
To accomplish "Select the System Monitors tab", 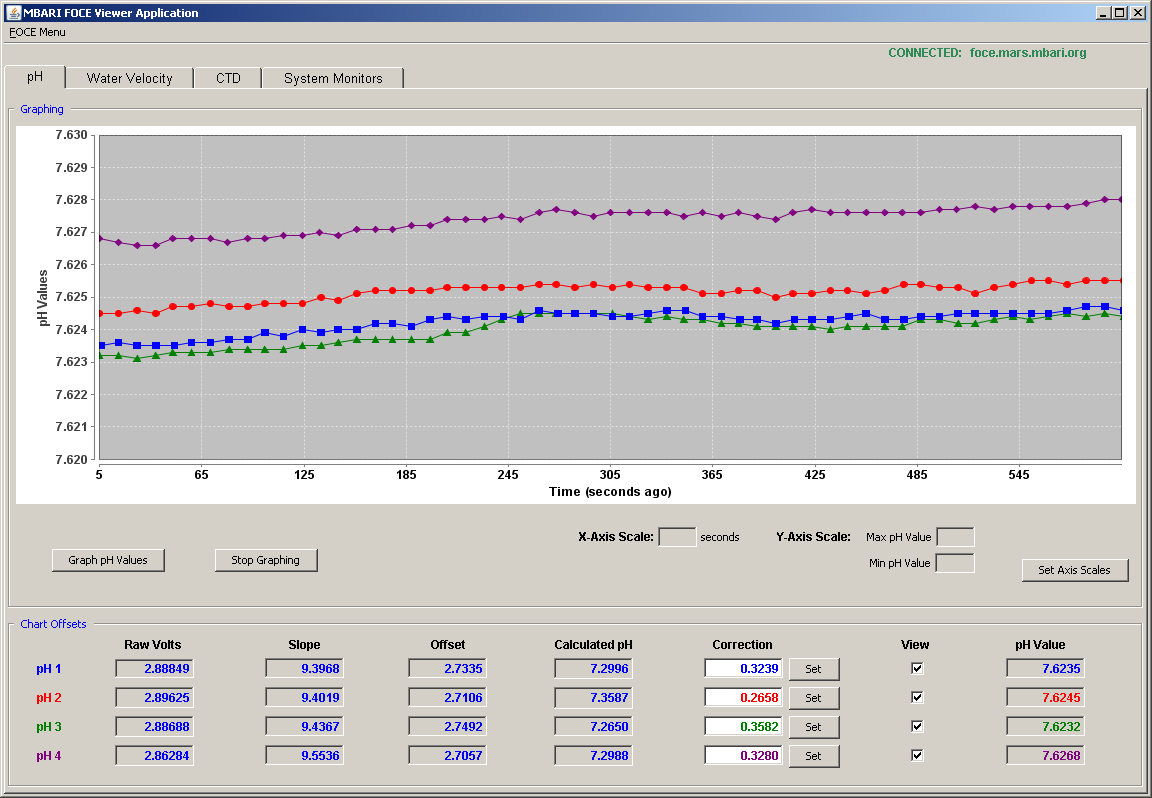I will click(x=333, y=78).
